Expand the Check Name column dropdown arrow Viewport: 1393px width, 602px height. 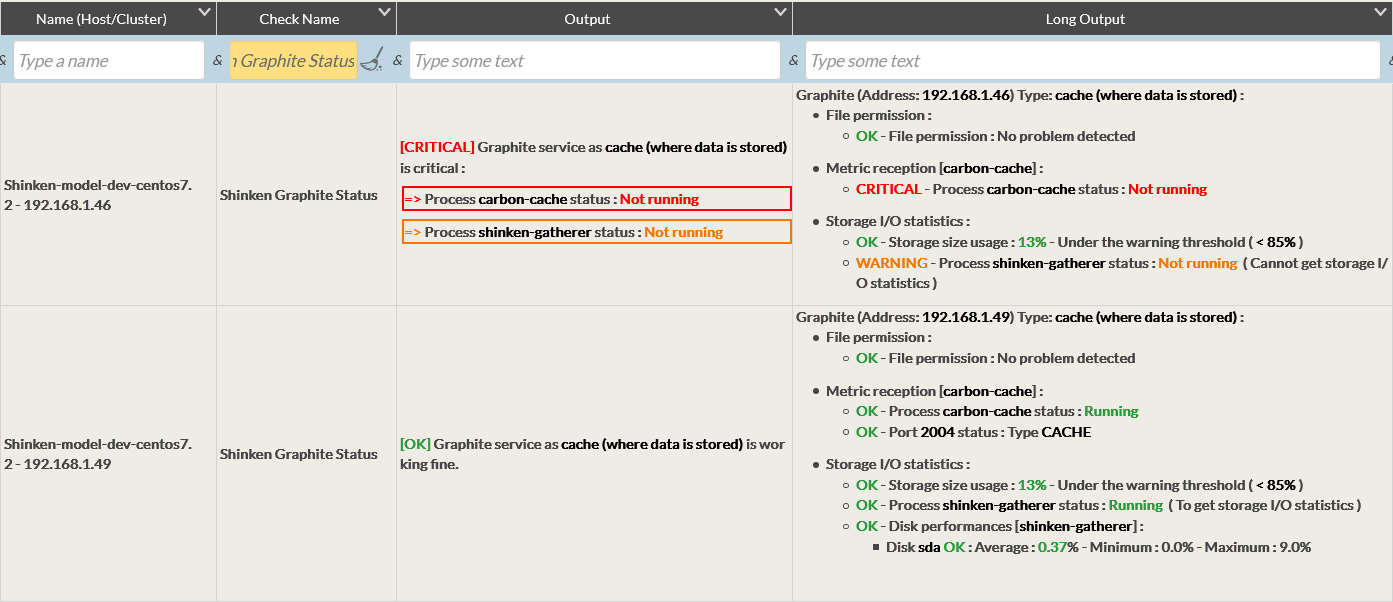[x=384, y=12]
